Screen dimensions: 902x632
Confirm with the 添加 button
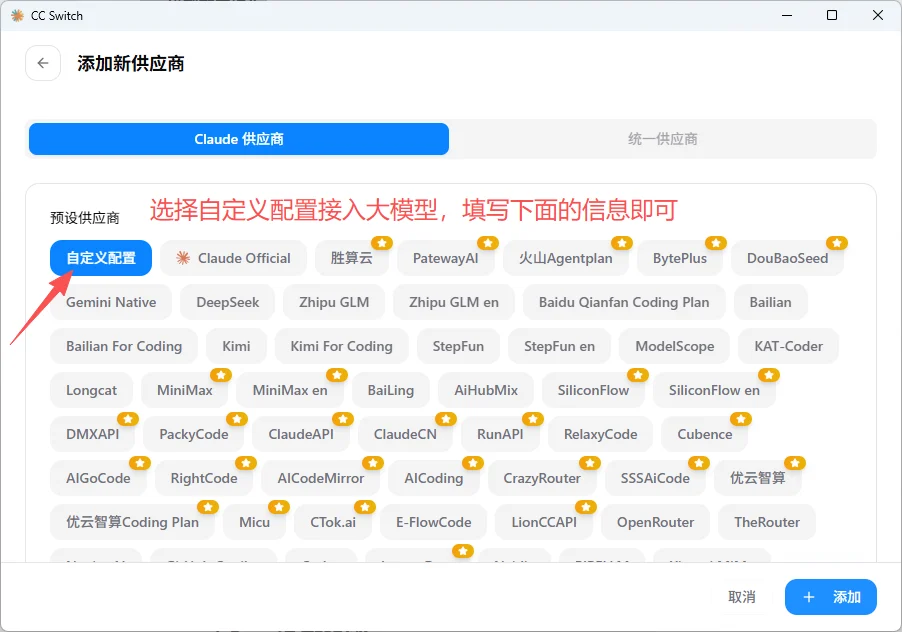pyautogui.click(x=831, y=597)
